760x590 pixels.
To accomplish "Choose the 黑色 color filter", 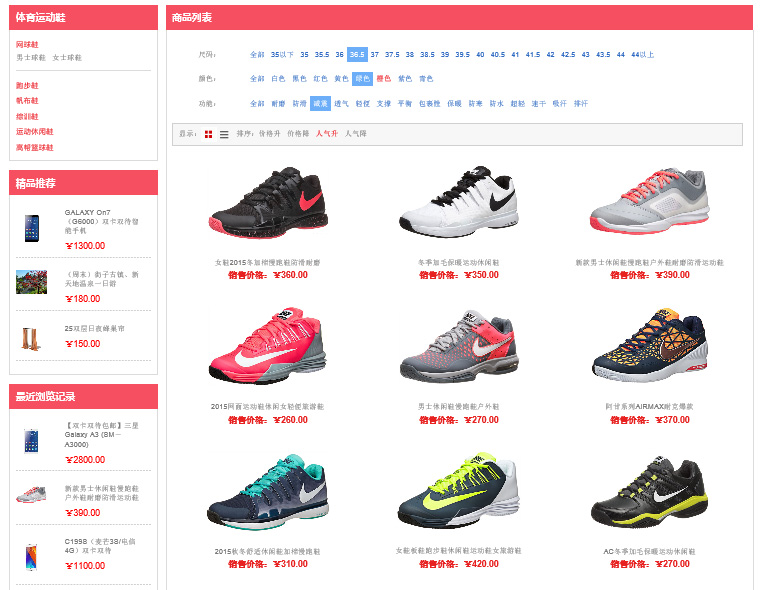I will 300,79.
